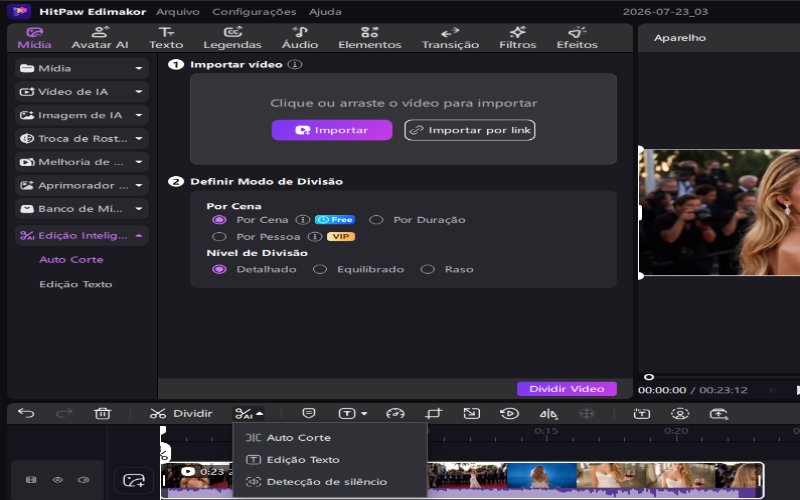The height and width of the screenshot is (500, 800).
Task: Click info icon beside Por Cena
Action: [x=303, y=220]
